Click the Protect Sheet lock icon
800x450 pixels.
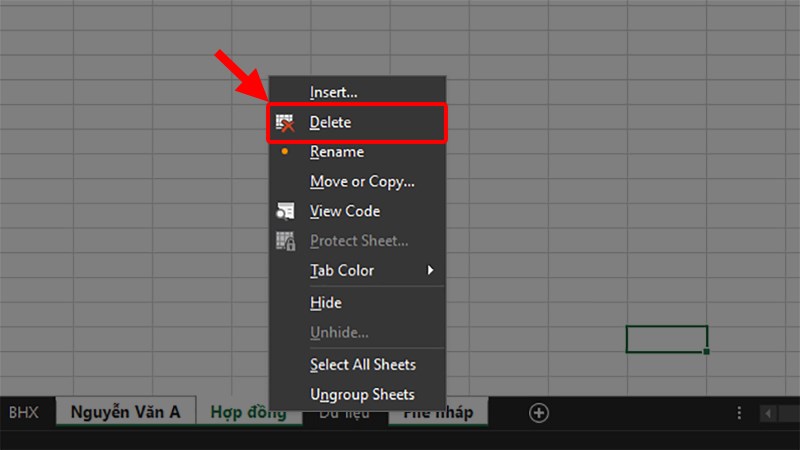[x=285, y=241]
